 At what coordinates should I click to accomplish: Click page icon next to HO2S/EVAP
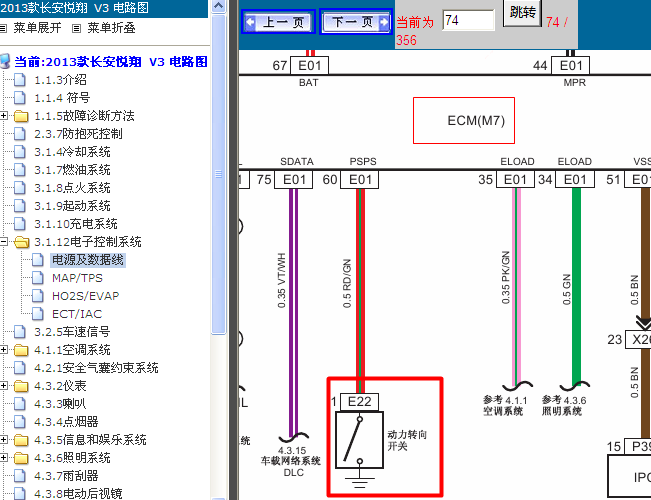point(37,295)
